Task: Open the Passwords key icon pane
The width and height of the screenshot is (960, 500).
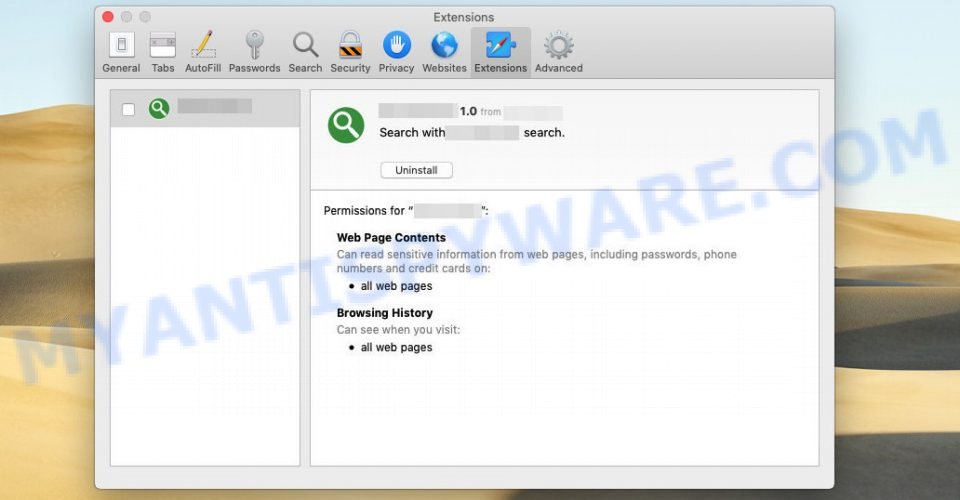Action: click(254, 52)
